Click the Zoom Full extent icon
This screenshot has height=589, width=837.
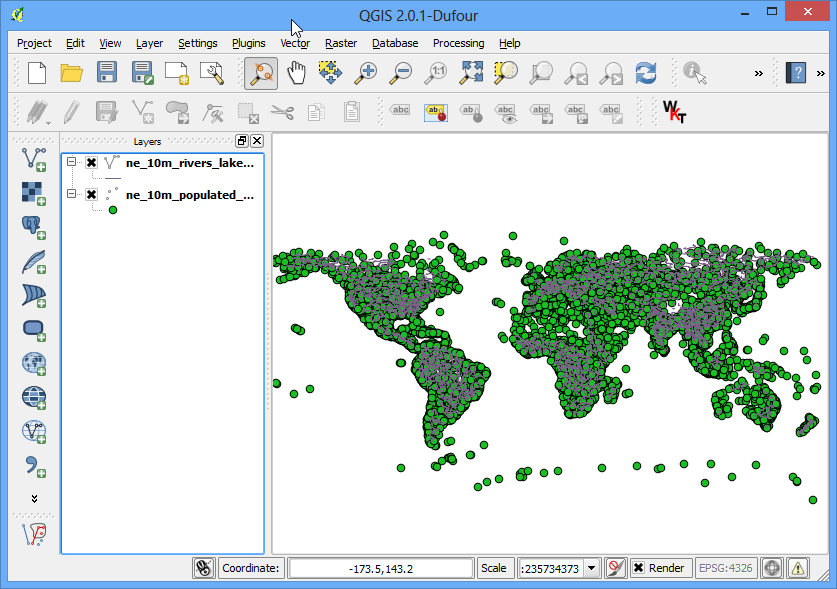[x=471, y=73]
